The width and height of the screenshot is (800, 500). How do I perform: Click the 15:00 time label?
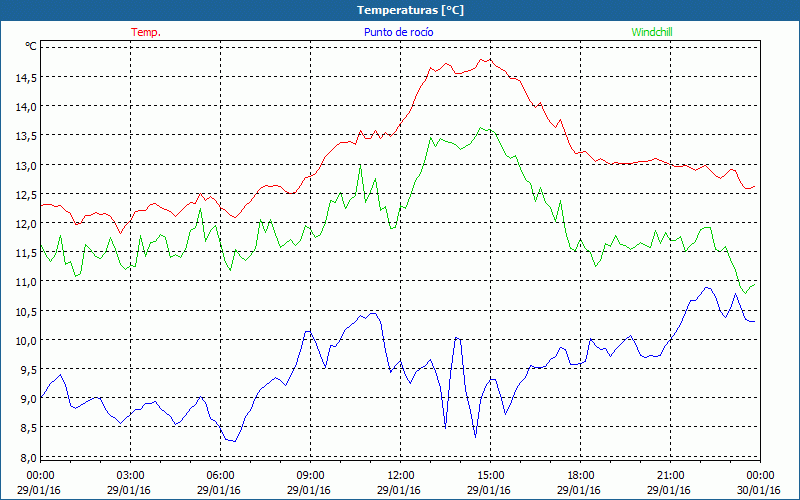click(490, 476)
